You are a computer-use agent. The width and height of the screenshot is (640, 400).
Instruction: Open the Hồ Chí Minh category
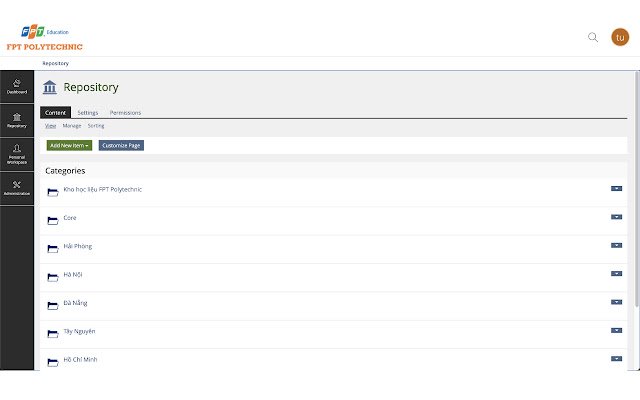point(80,360)
